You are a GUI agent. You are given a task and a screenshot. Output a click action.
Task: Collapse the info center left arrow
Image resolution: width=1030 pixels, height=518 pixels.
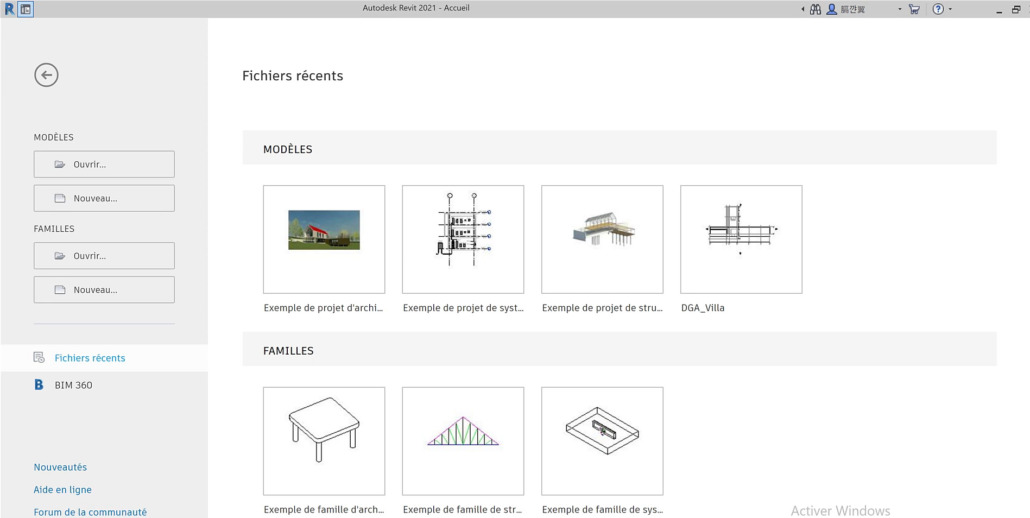point(803,9)
